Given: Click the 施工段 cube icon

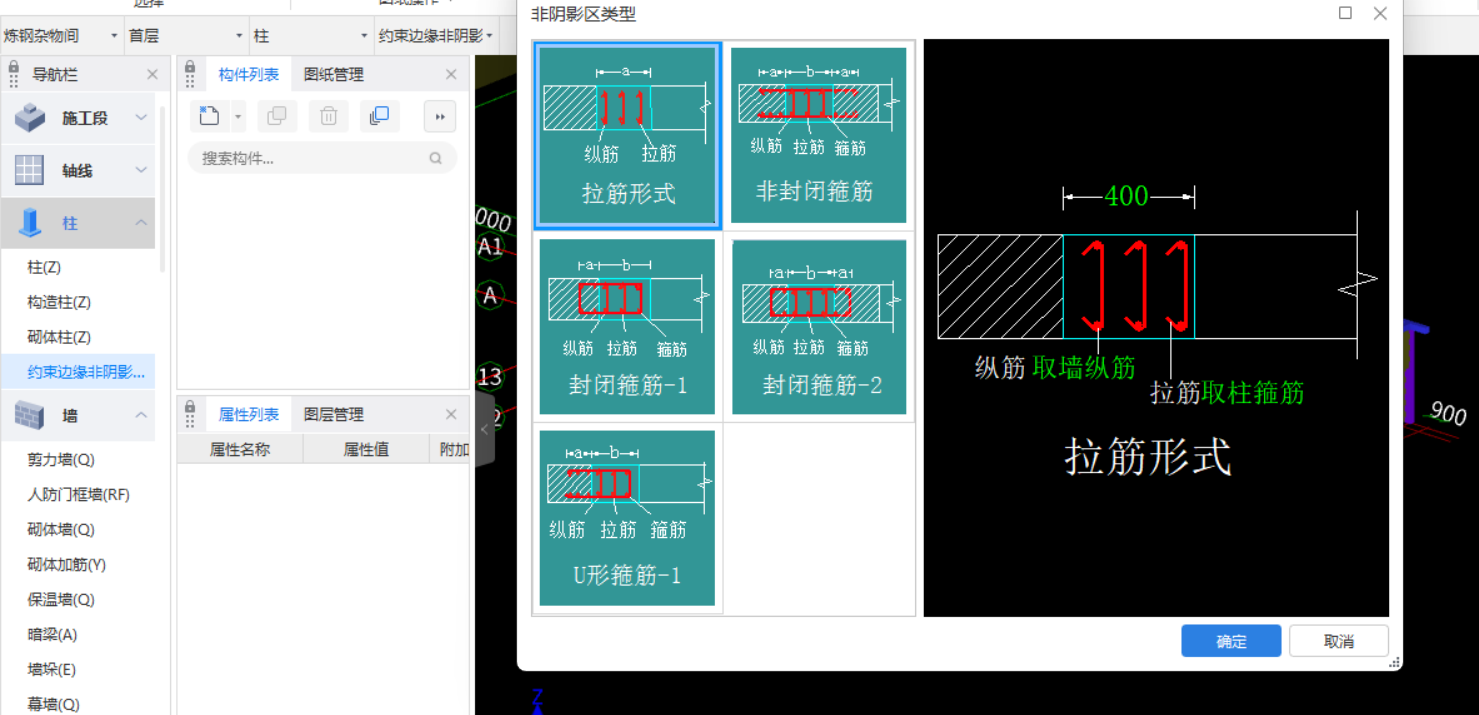Looking at the screenshot, I should coord(30,118).
